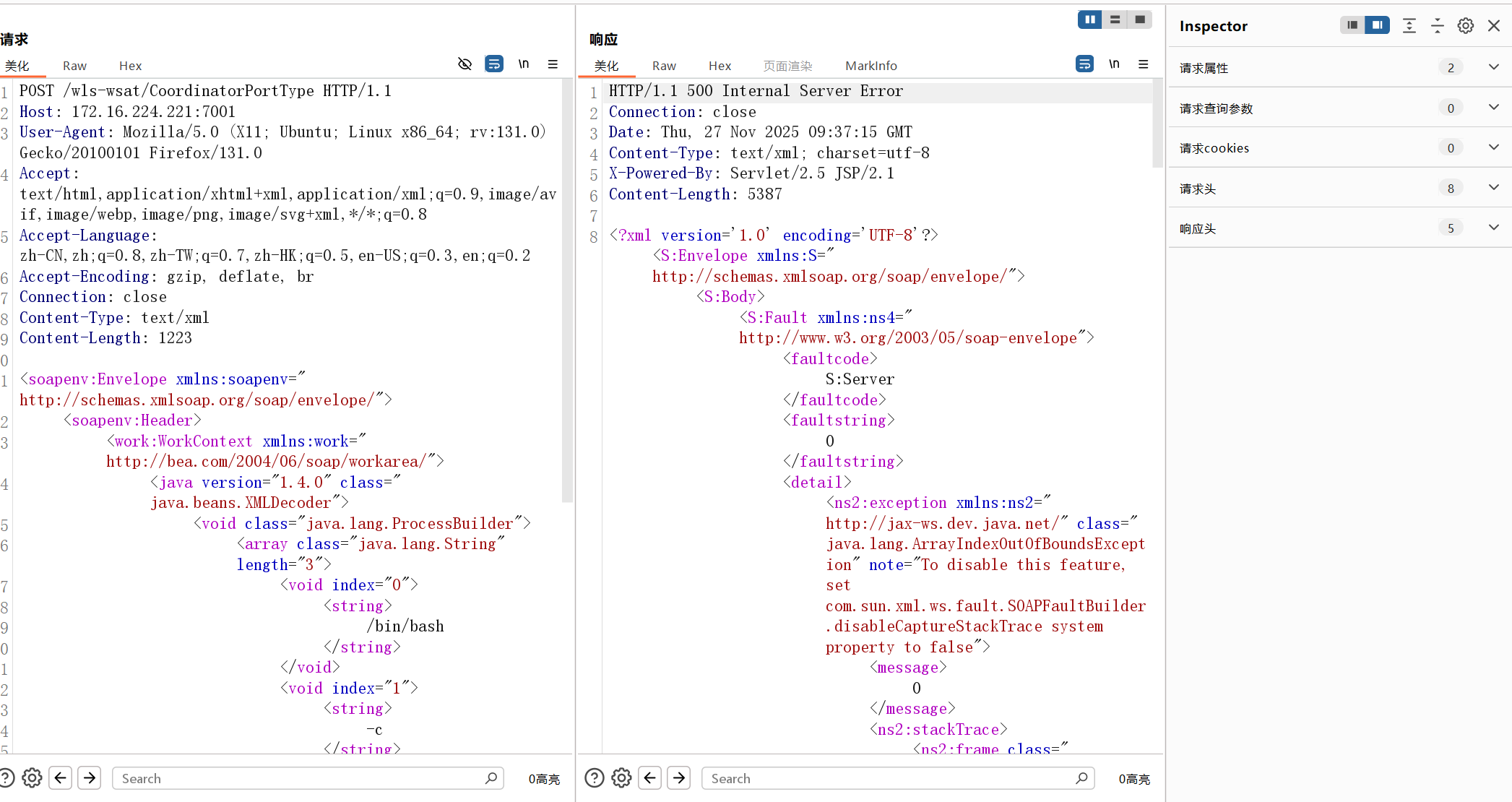Expand the 请求头 section
The height and width of the screenshot is (802, 1512).
tap(1493, 188)
